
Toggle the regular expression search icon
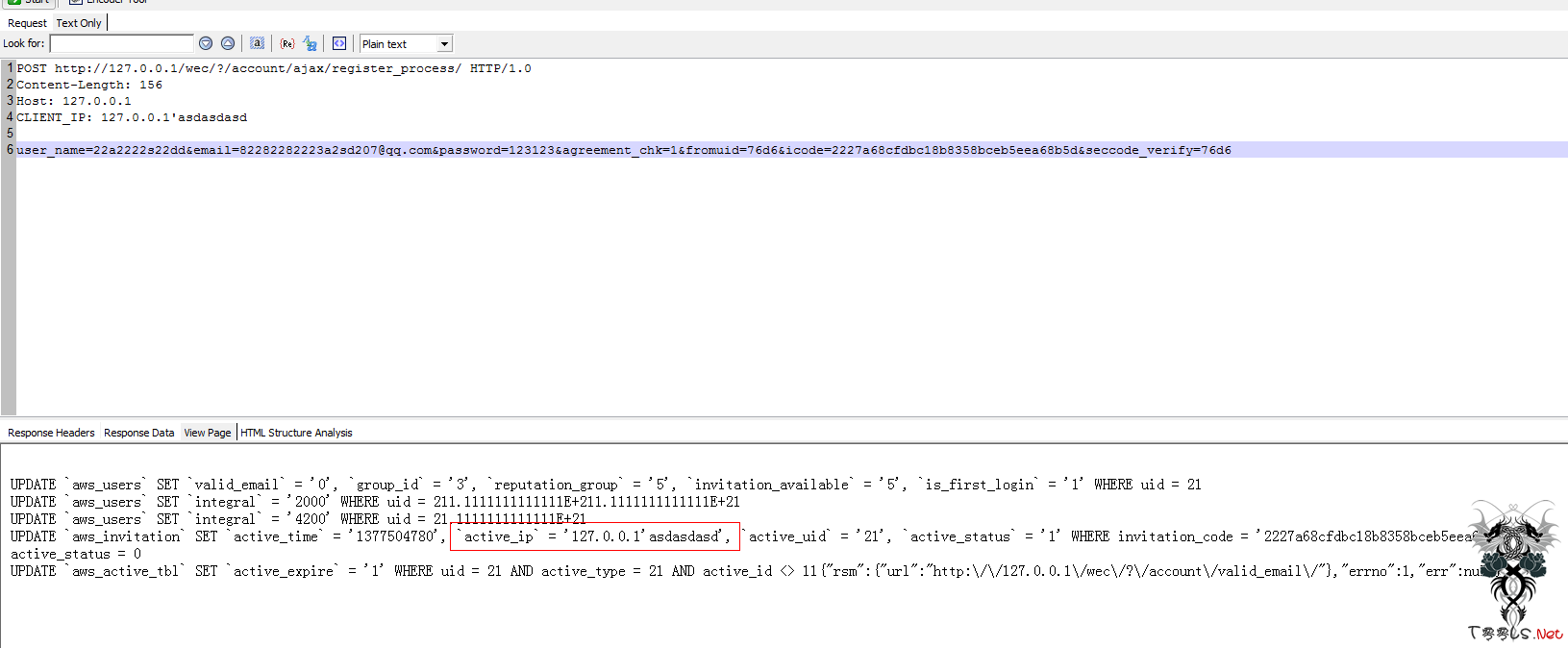pyautogui.click(x=286, y=43)
